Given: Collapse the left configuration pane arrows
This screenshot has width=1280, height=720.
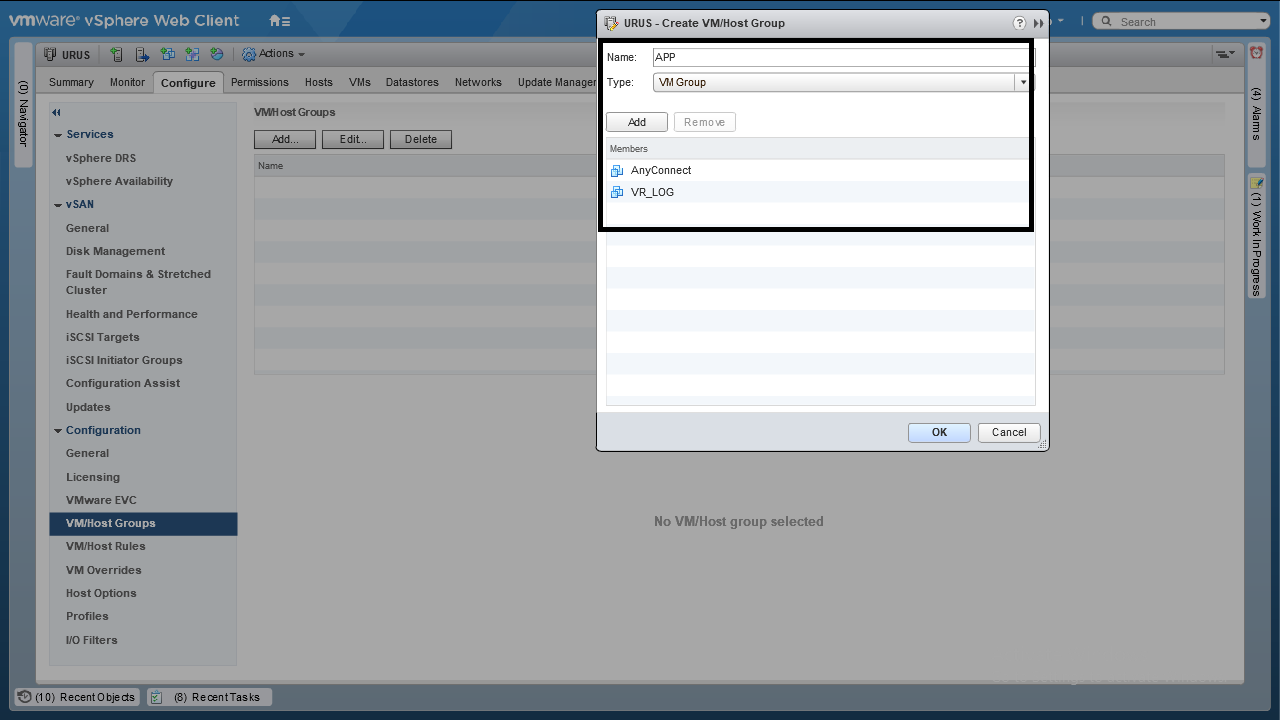Looking at the screenshot, I should [57, 113].
